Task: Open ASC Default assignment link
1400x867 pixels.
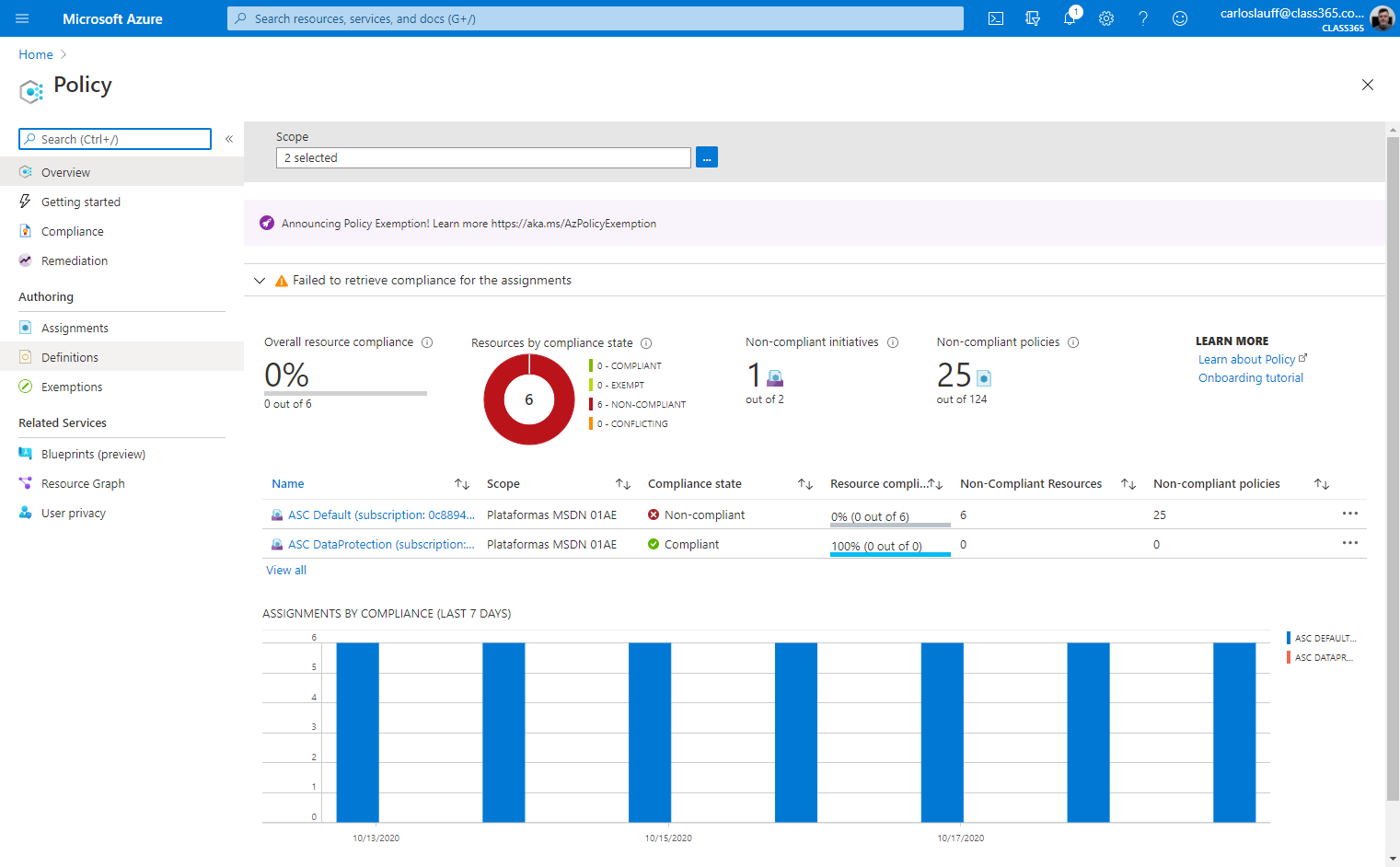Action: (x=381, y=514)
